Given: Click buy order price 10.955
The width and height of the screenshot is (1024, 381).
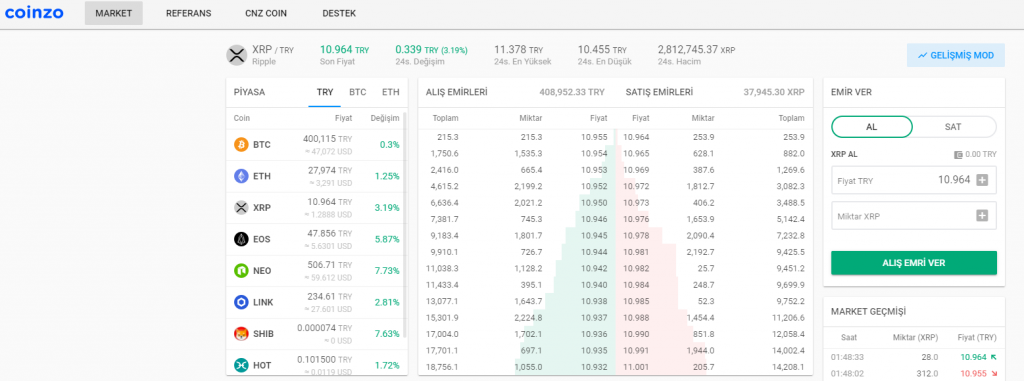Looking at the screenshot, I should click(594, 137).
